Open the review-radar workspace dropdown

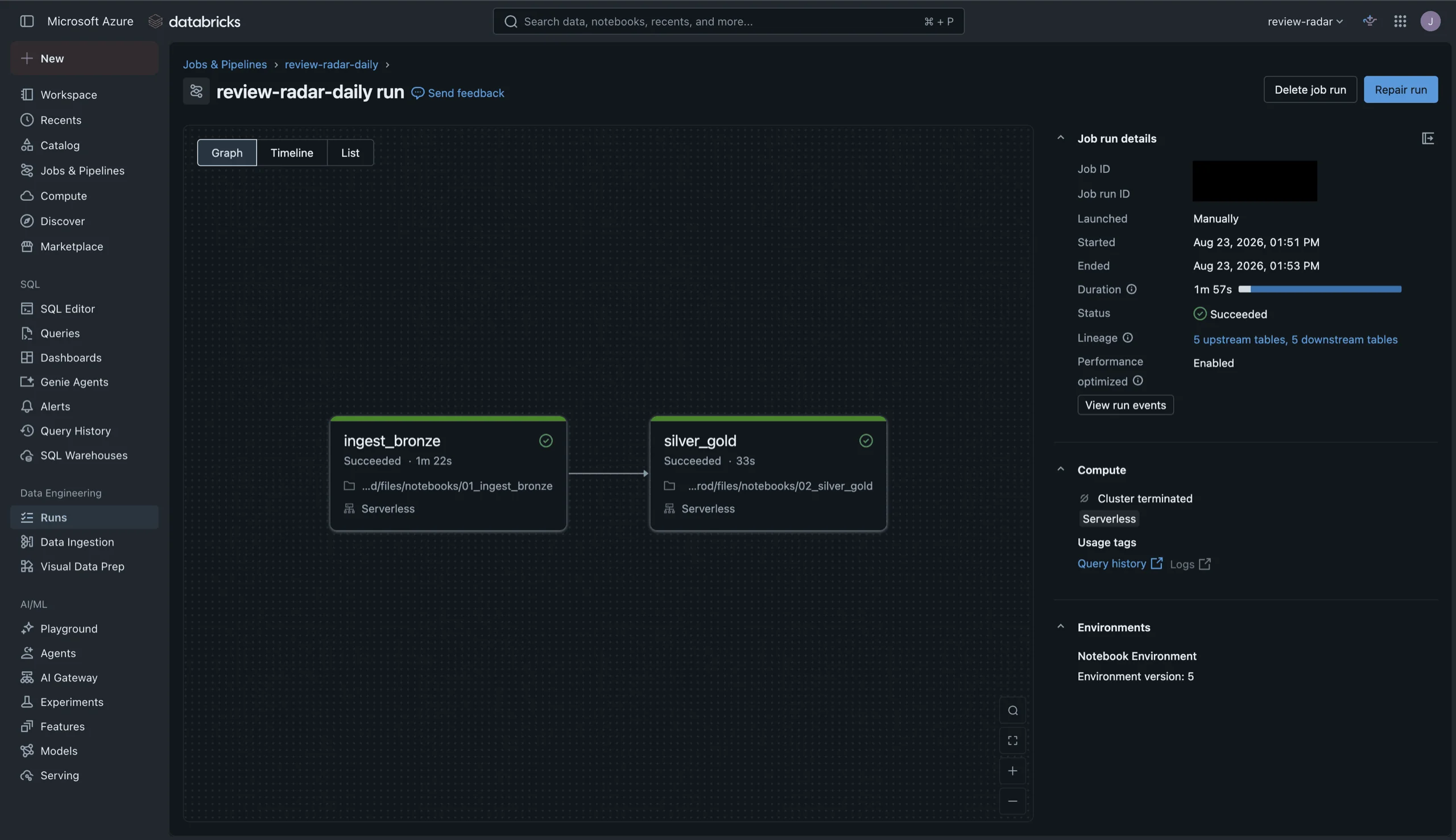pos(1305,22)
